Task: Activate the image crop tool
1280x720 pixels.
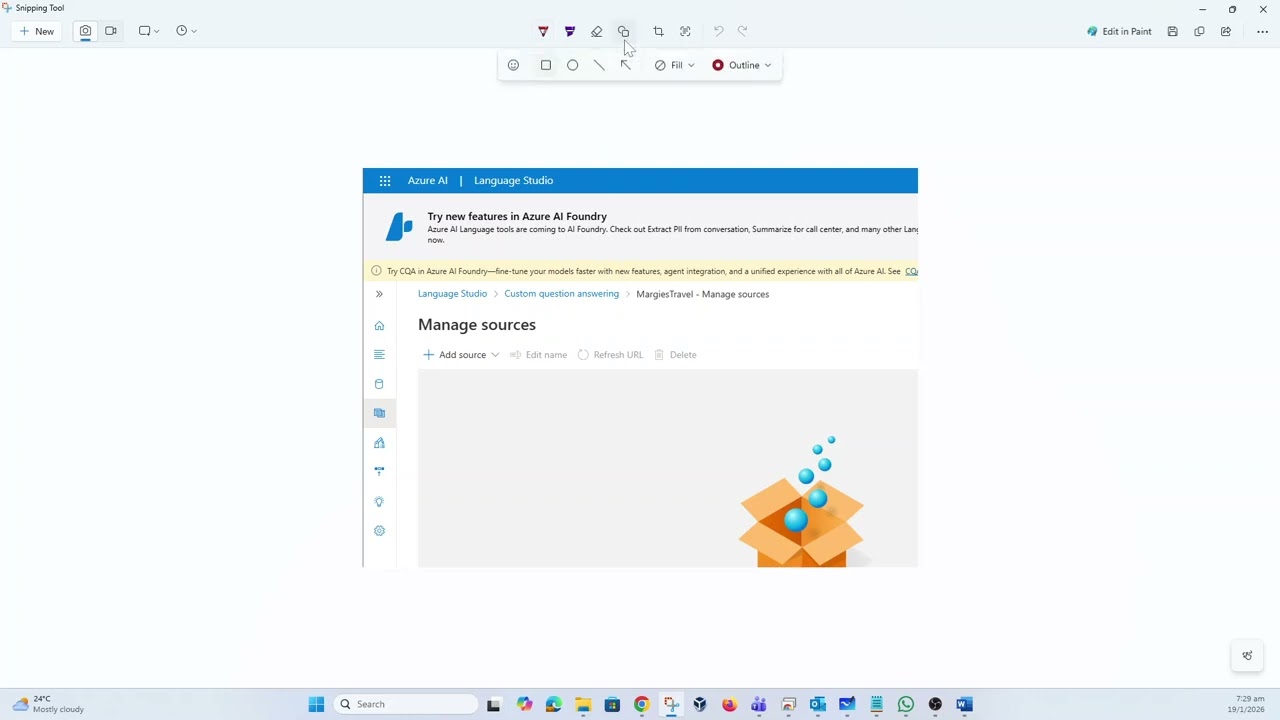Action: [x=658, y=31]
